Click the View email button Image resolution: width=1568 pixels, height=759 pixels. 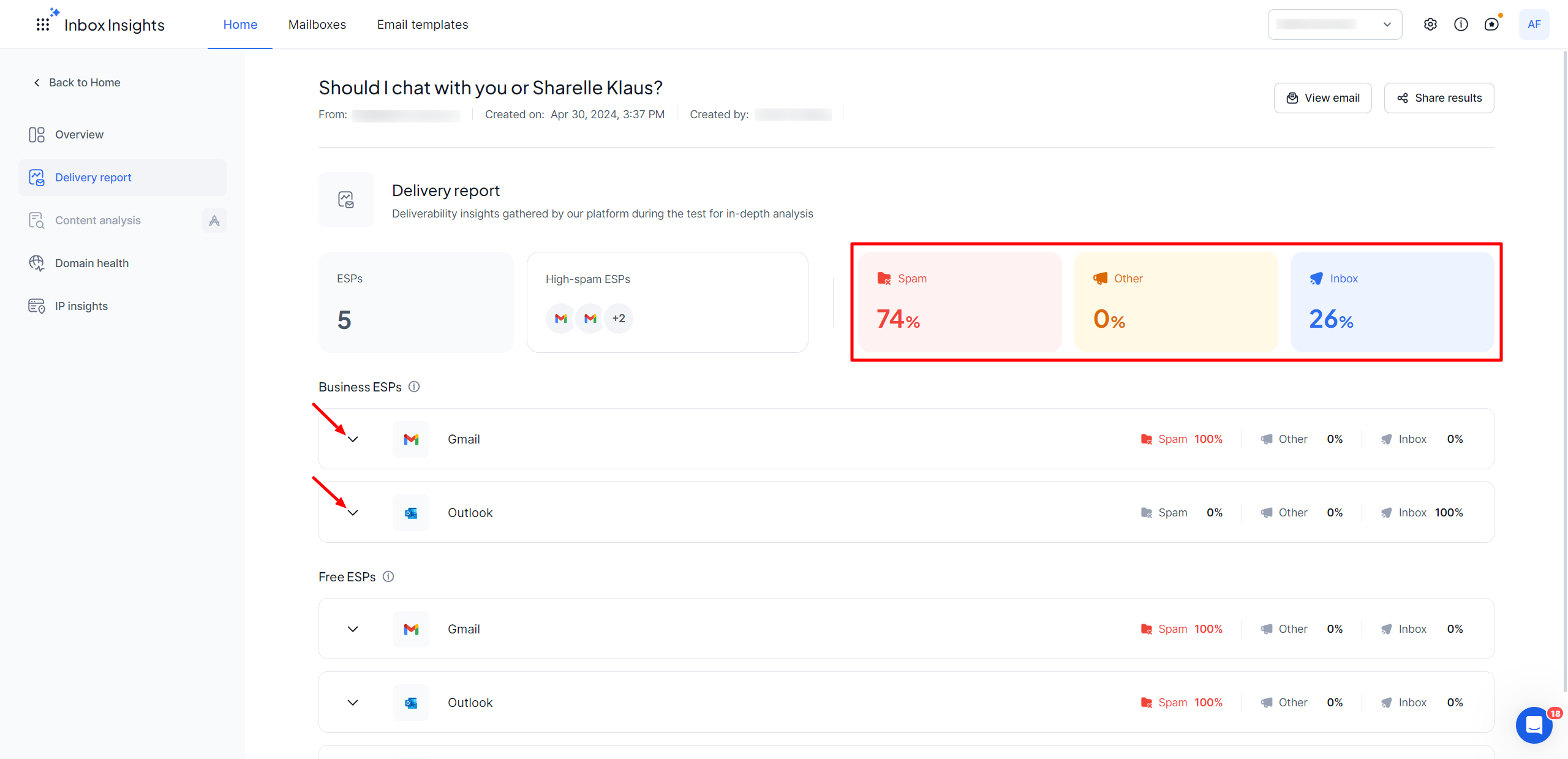[1322, 98]
